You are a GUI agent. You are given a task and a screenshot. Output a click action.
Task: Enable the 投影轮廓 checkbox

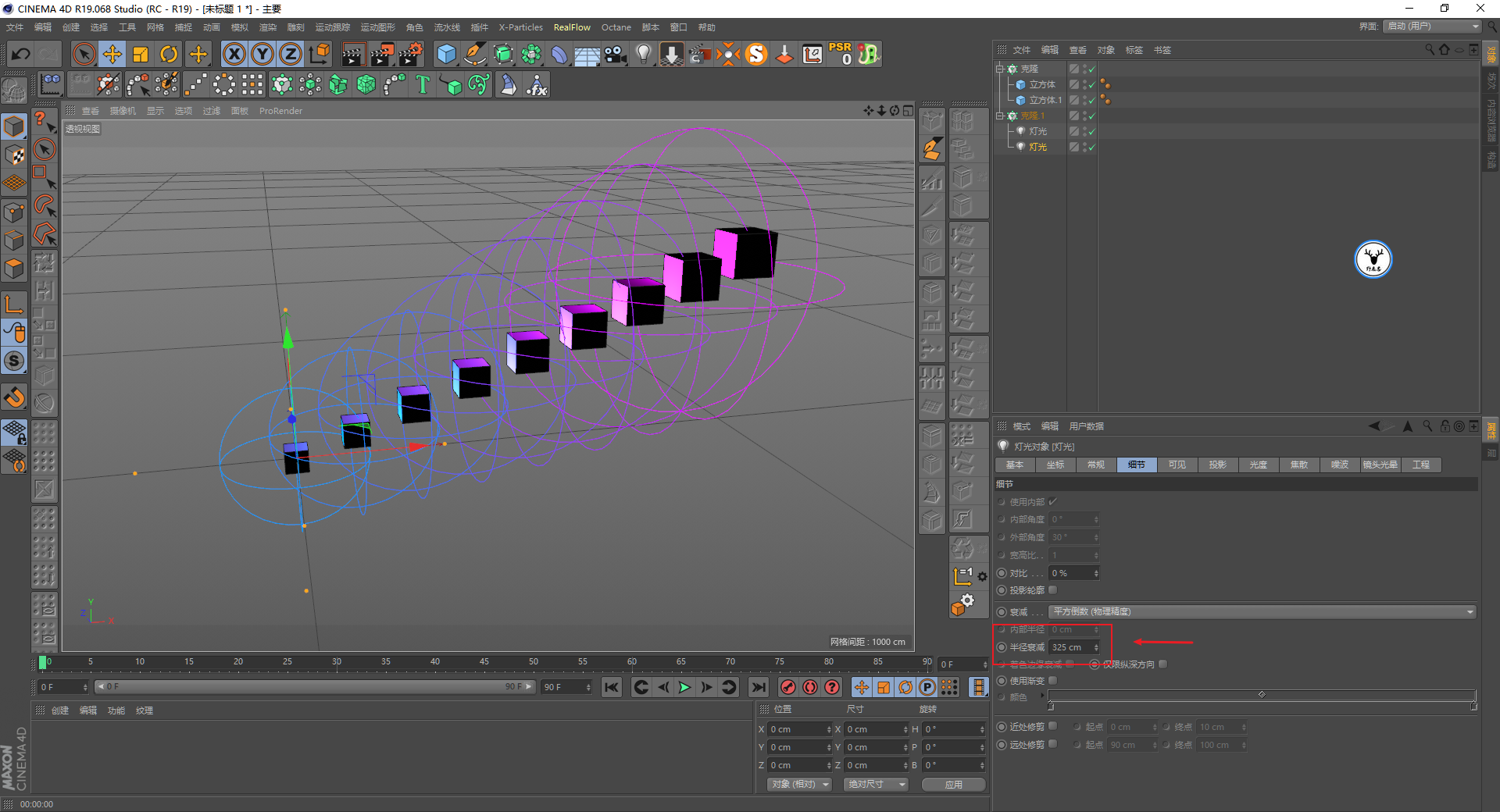pyautogui.click(x=1053, y=590)
